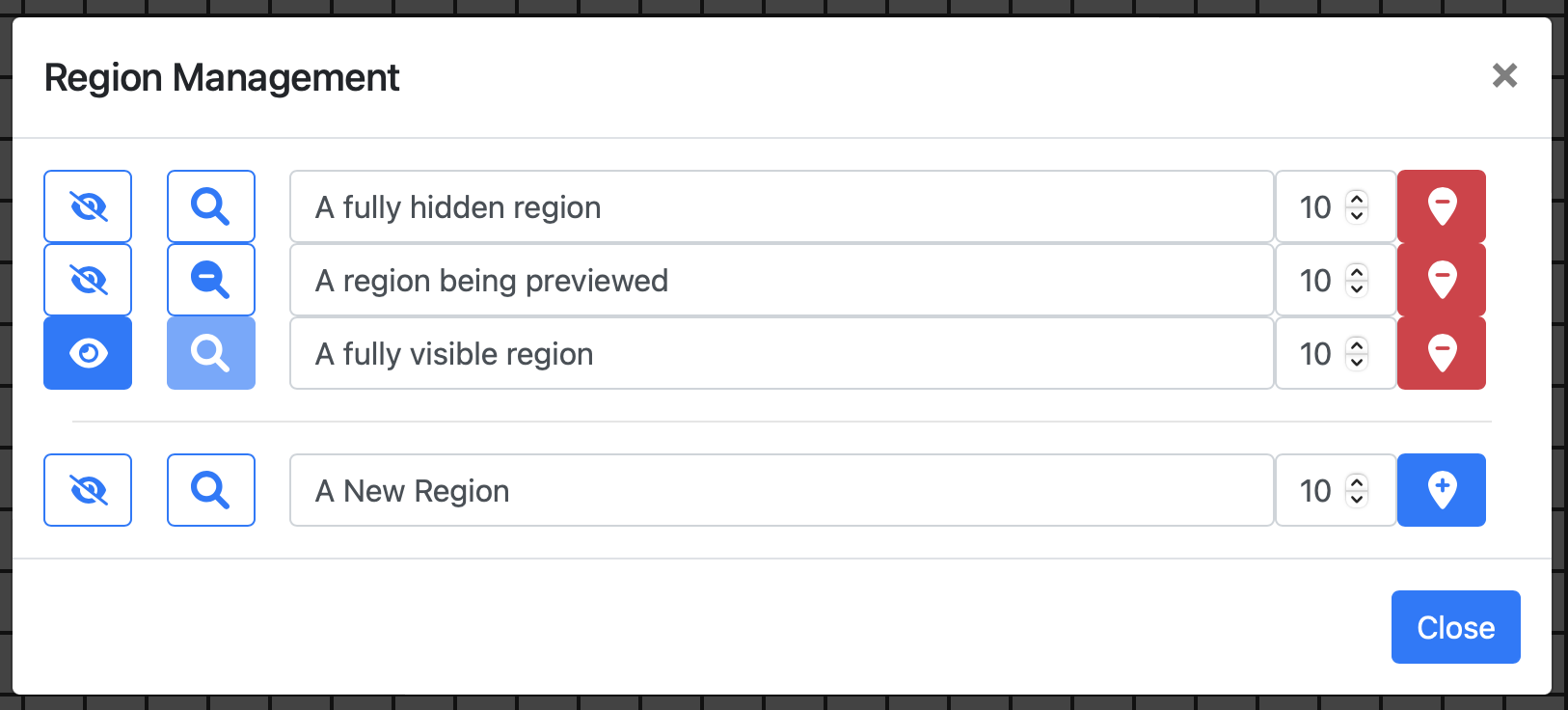Decrease the value for 'A region being previewed'

(x=1356, y=287)
